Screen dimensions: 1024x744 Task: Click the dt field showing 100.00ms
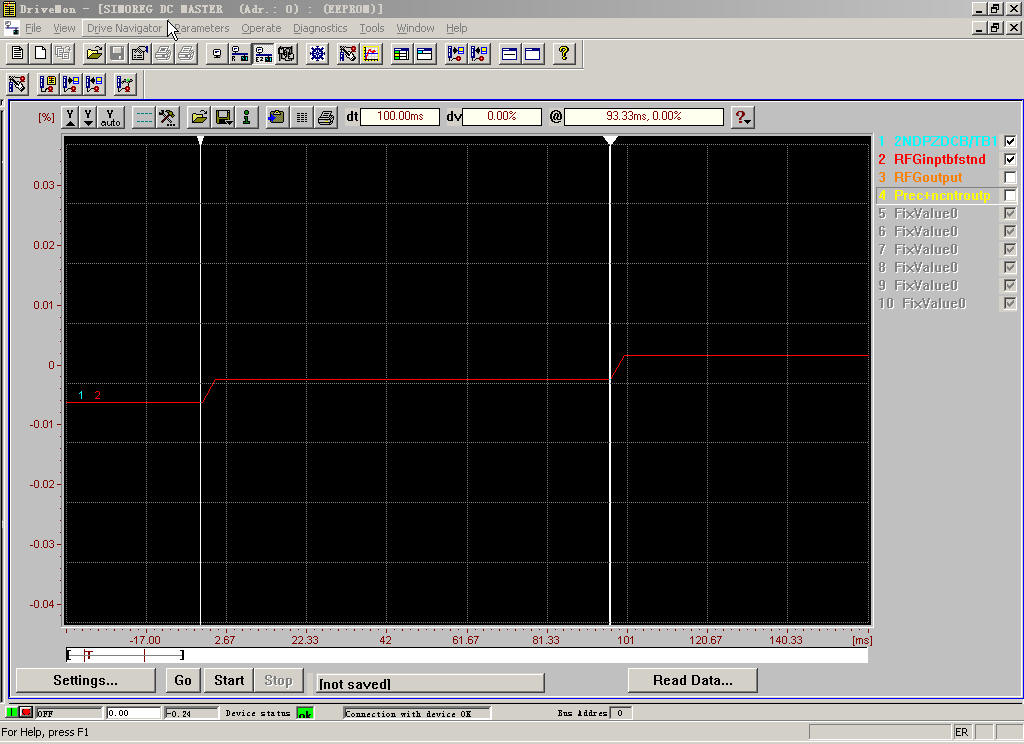400,116
